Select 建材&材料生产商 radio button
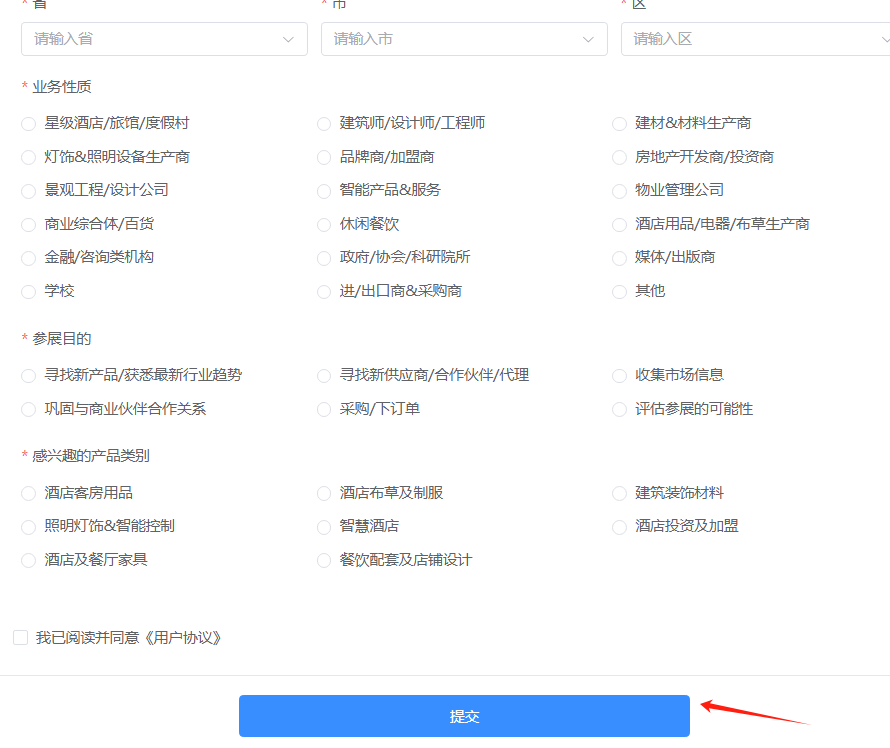890x748 pixels. [x=620, y=124]
